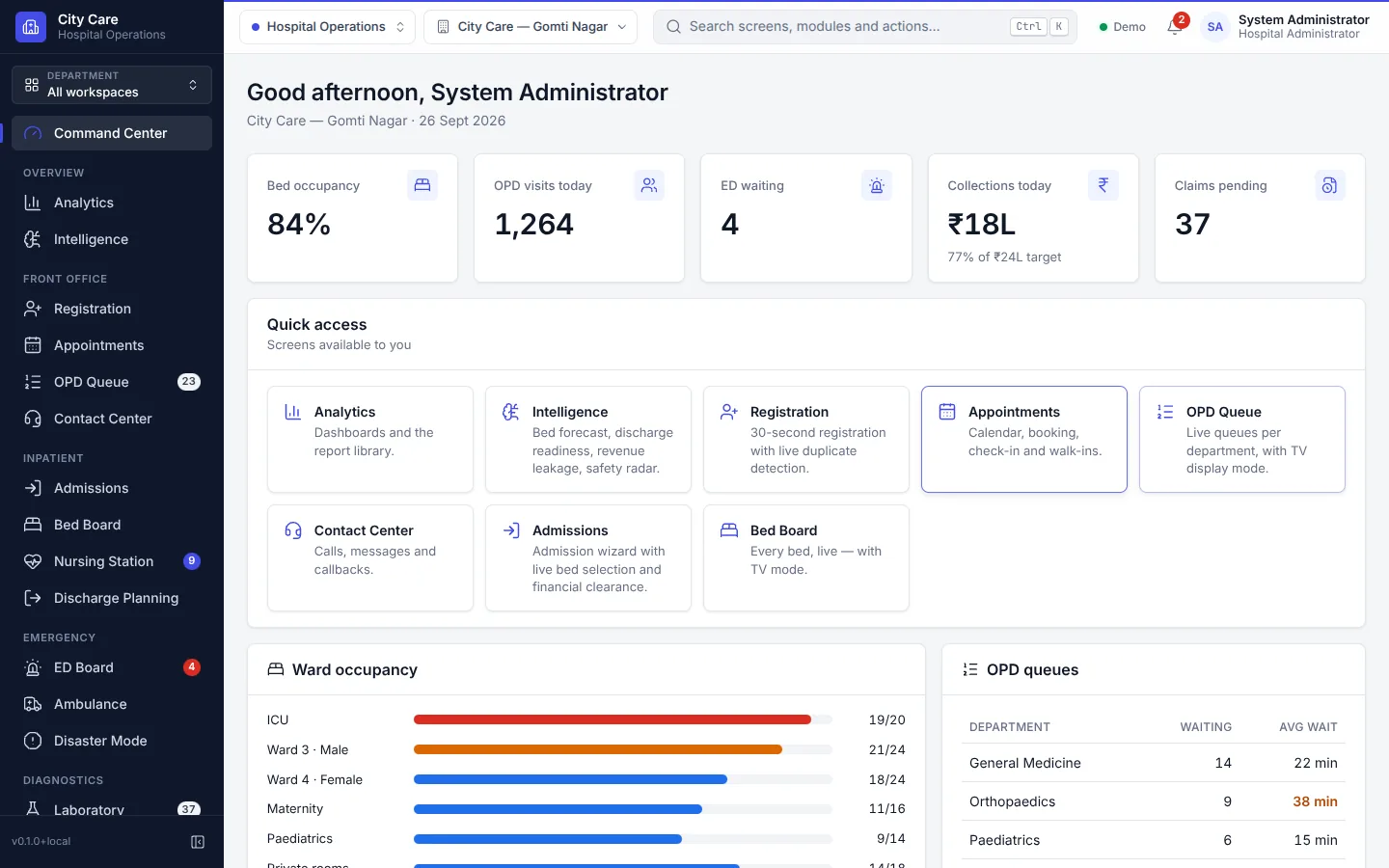Viewport: 1389px width, 868px height.
Task: Open the Intelligence quick access card
Action: [x=588, y=440]
